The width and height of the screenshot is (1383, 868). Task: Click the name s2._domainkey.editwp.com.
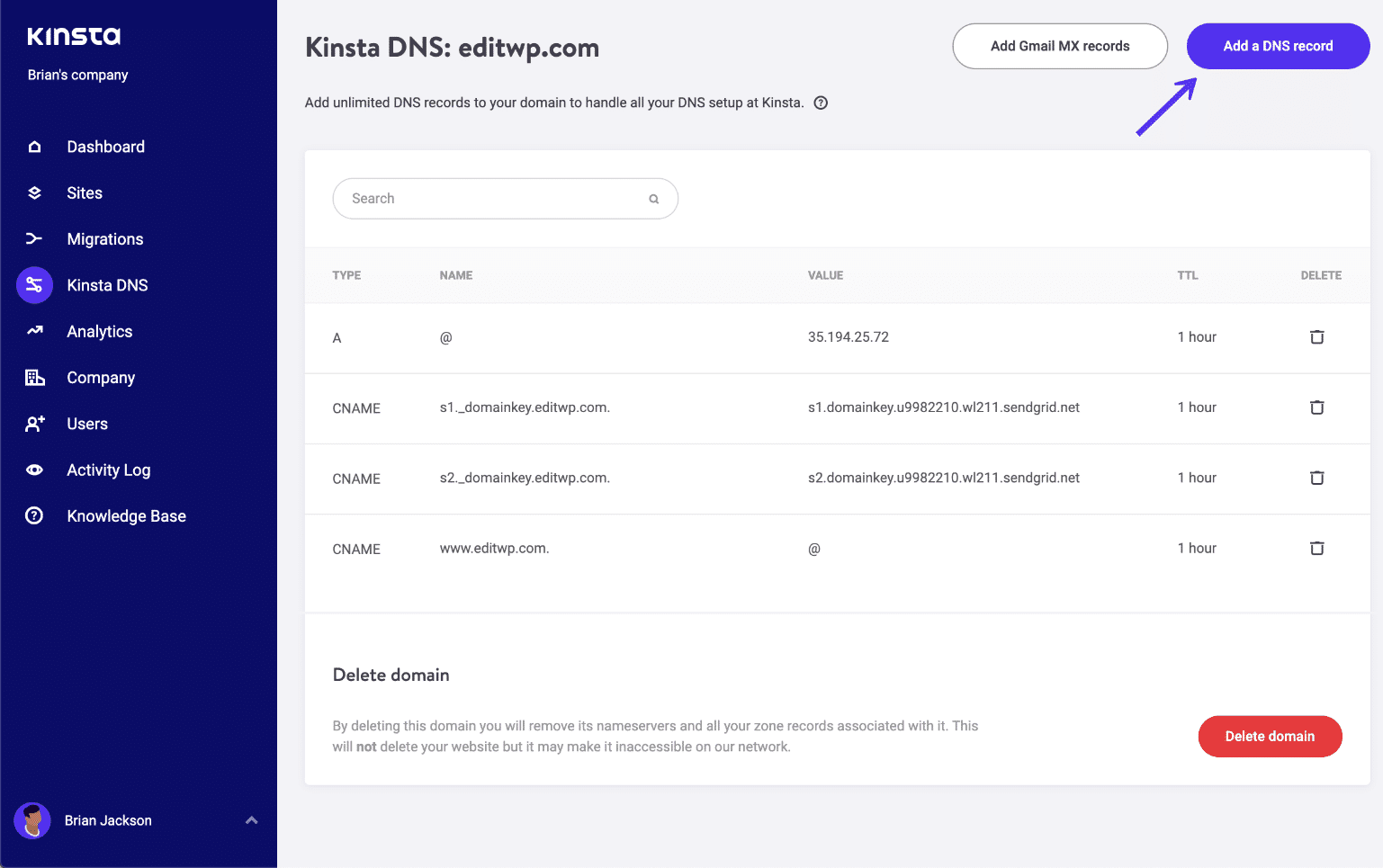click(525, 477)
